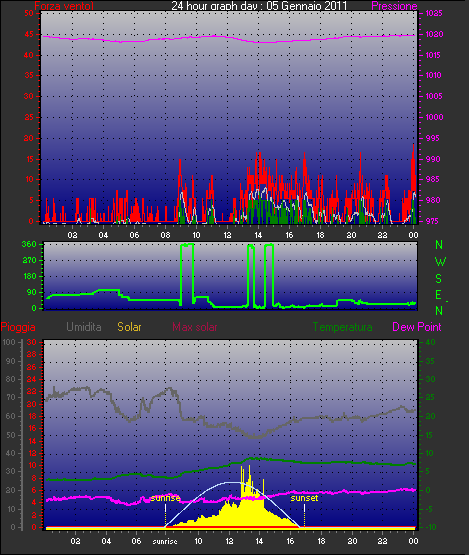Viewport: 469px width, 555px height.
Task: Click humidity axis value '100'
Action: click(9, 342)
